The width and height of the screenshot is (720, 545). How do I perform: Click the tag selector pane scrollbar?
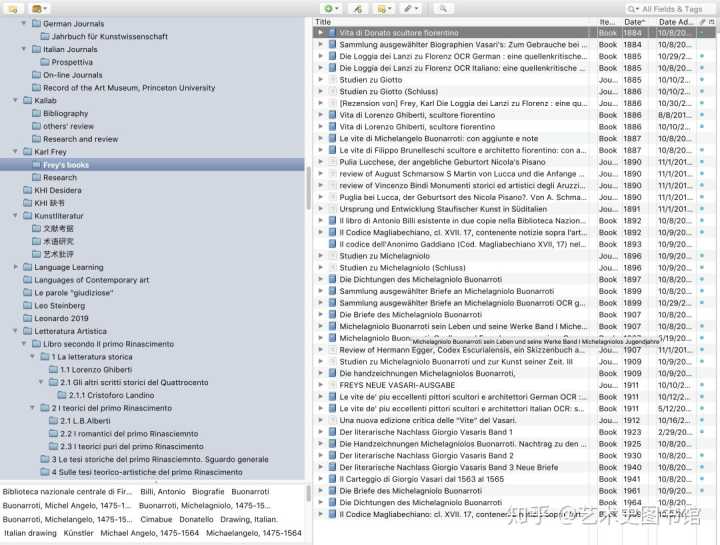point(308,493)
